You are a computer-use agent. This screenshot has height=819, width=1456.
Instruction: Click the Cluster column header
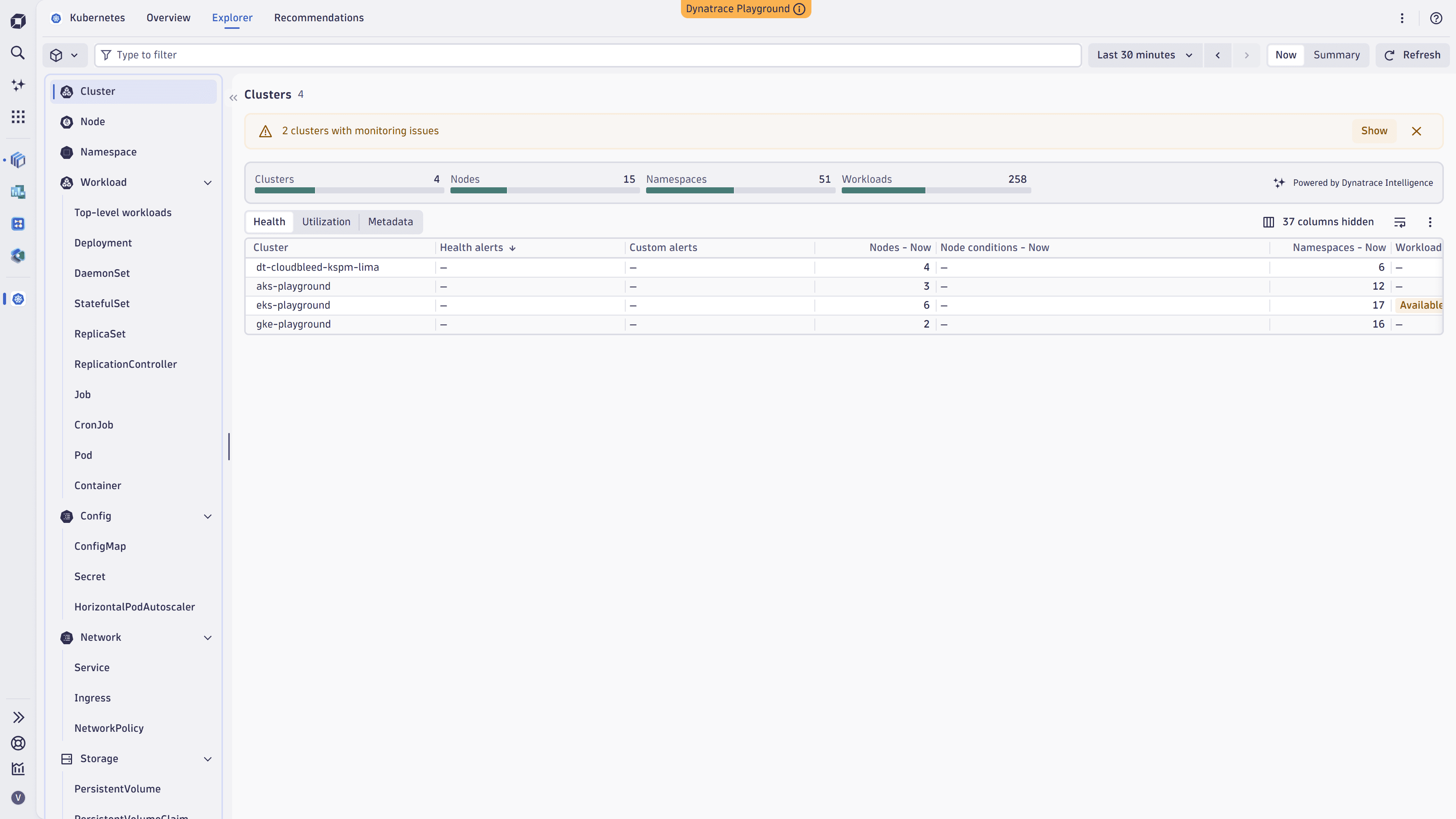[x=271, y=248]
